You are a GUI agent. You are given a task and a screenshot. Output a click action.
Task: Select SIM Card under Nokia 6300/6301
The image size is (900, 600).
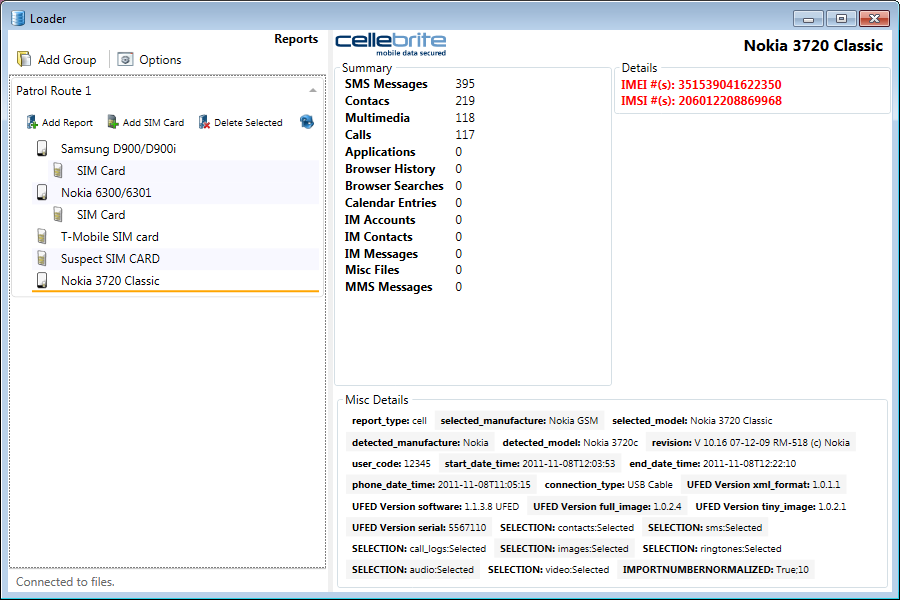101,215
